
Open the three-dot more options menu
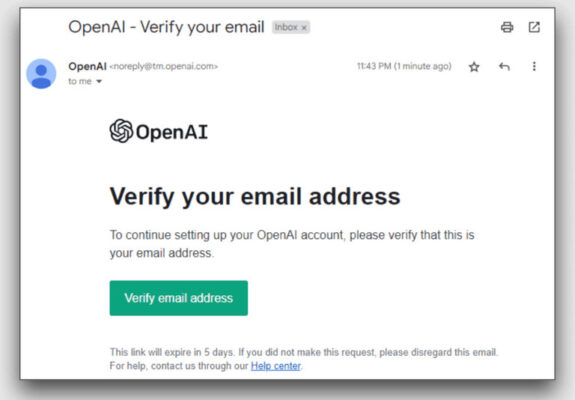(534, 66)
